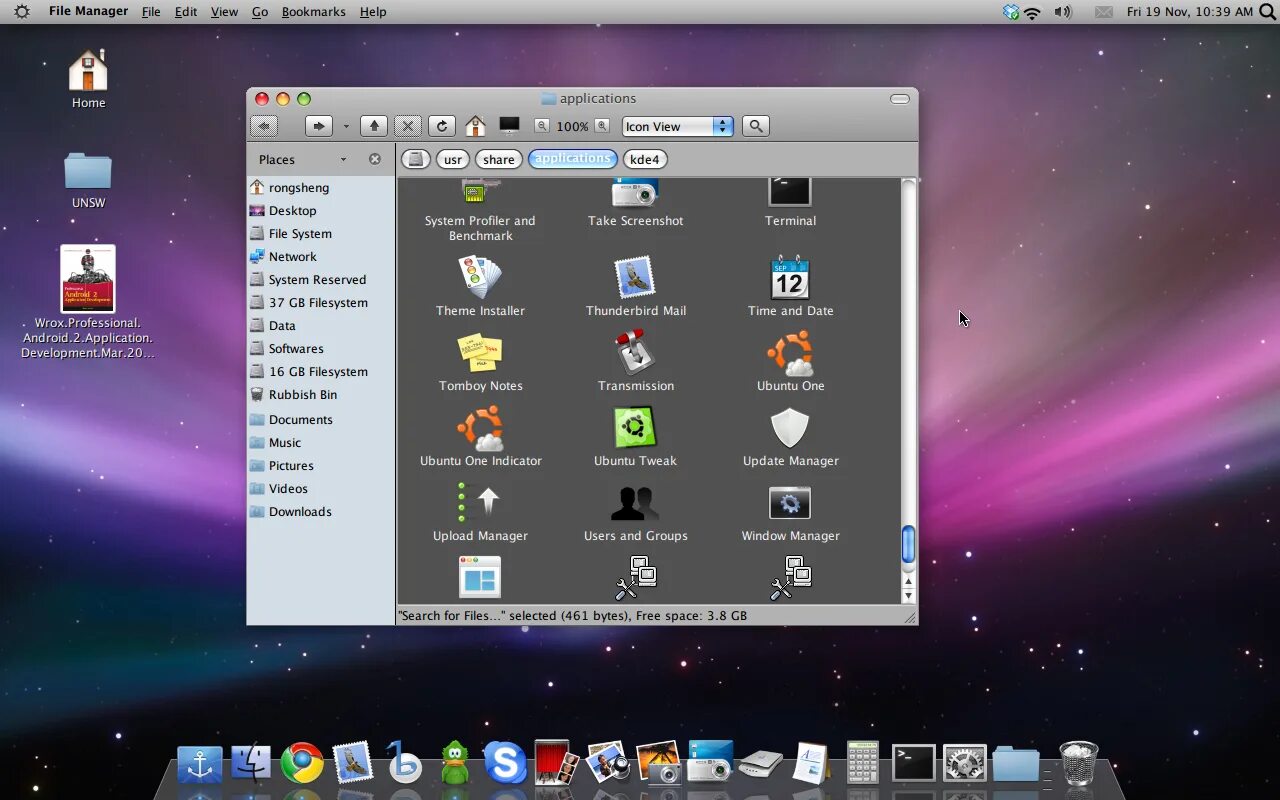Select Transmission application icon
Viewport: 1280px width, 800px height.
coord(635,353)
